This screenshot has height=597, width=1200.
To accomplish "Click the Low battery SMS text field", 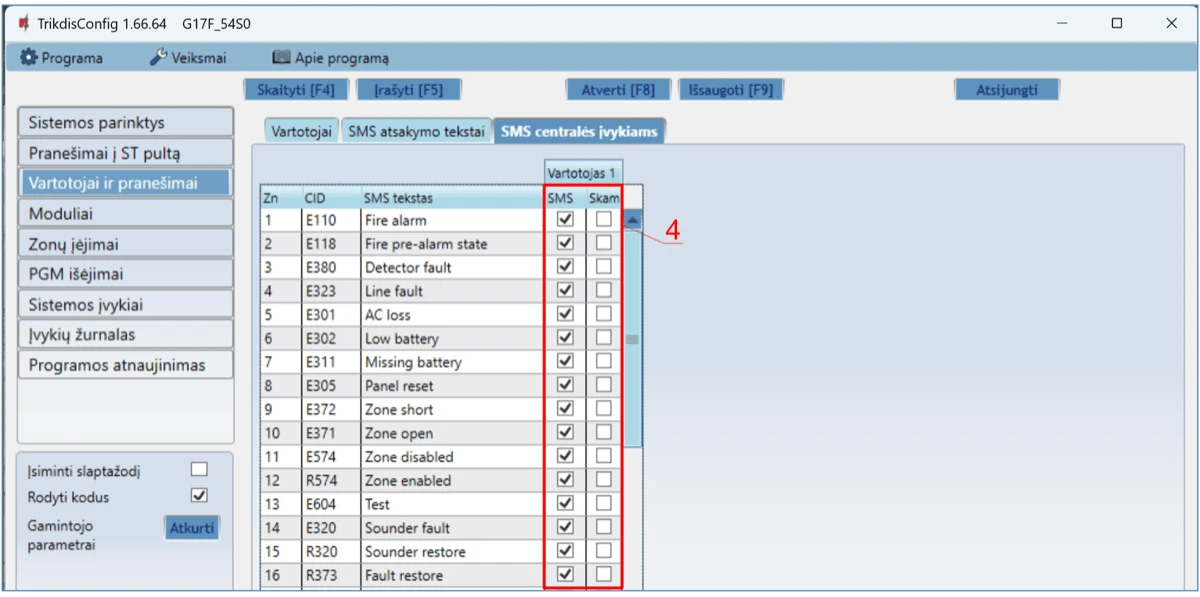I will tap(450, 338).
